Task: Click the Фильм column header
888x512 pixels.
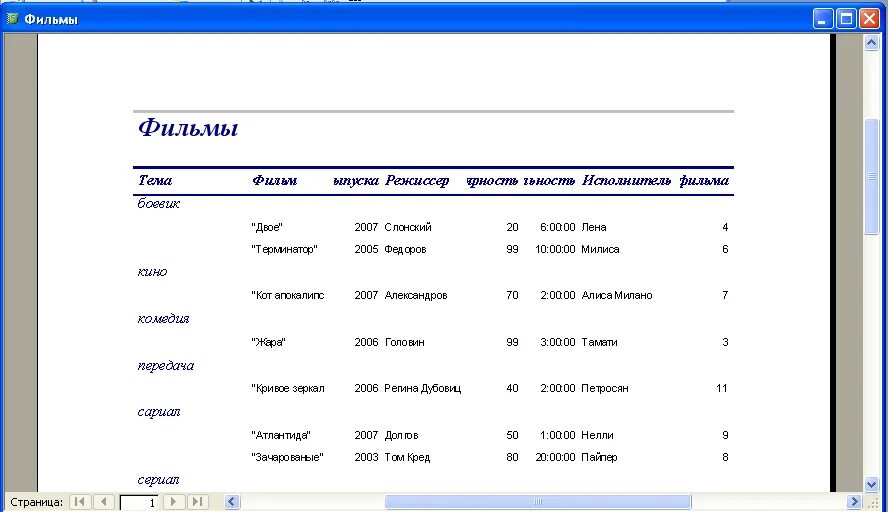Action: (275, 180)
